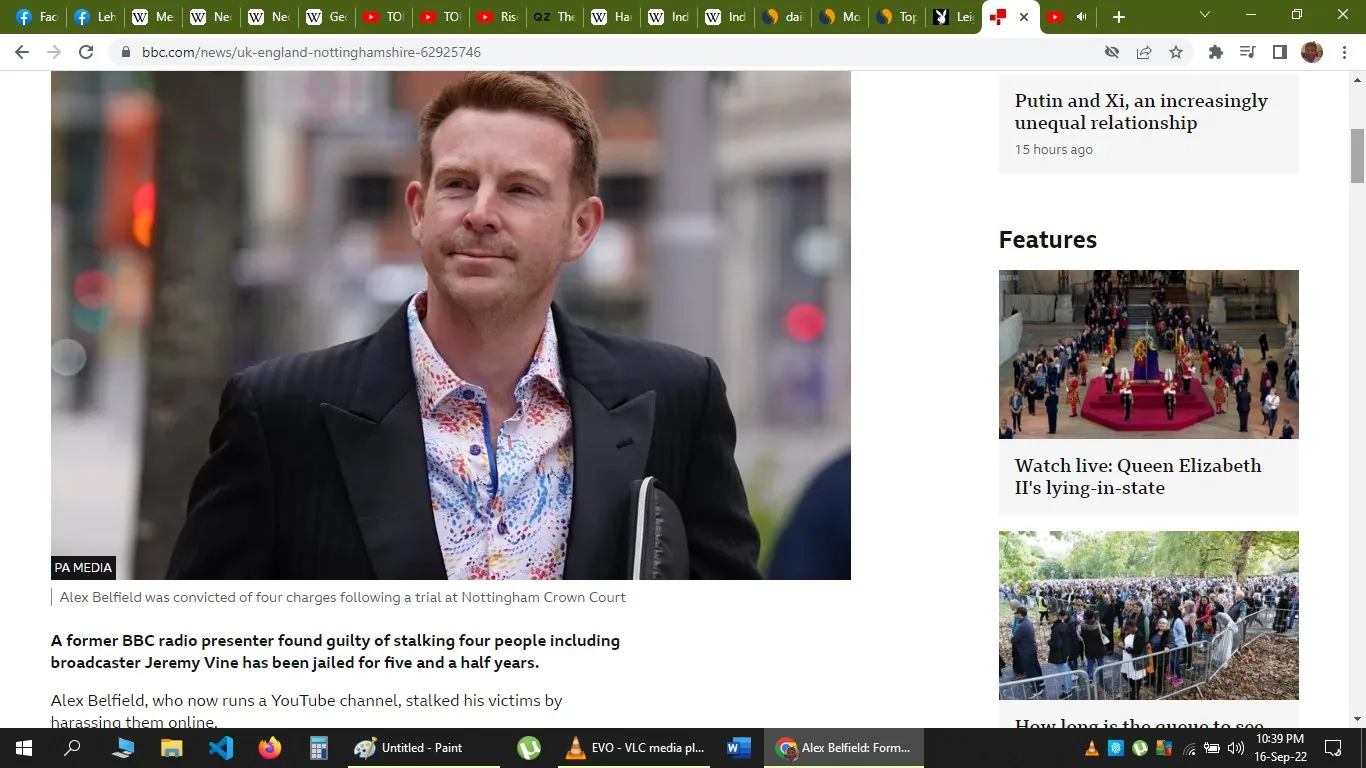Switch to the 'Untitled - Paint' taskbar window
The height and width of the screenshot is (768, 1366).
click(408, 748)
